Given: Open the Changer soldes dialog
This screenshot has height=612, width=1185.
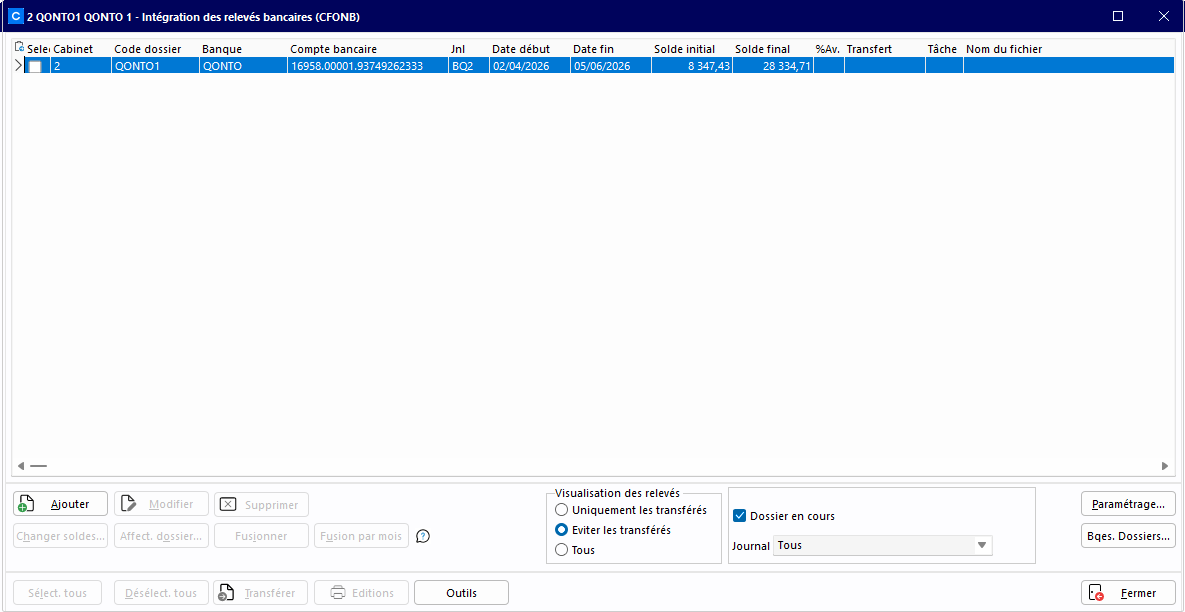Looking at the screenshot, I should [60, 536].
